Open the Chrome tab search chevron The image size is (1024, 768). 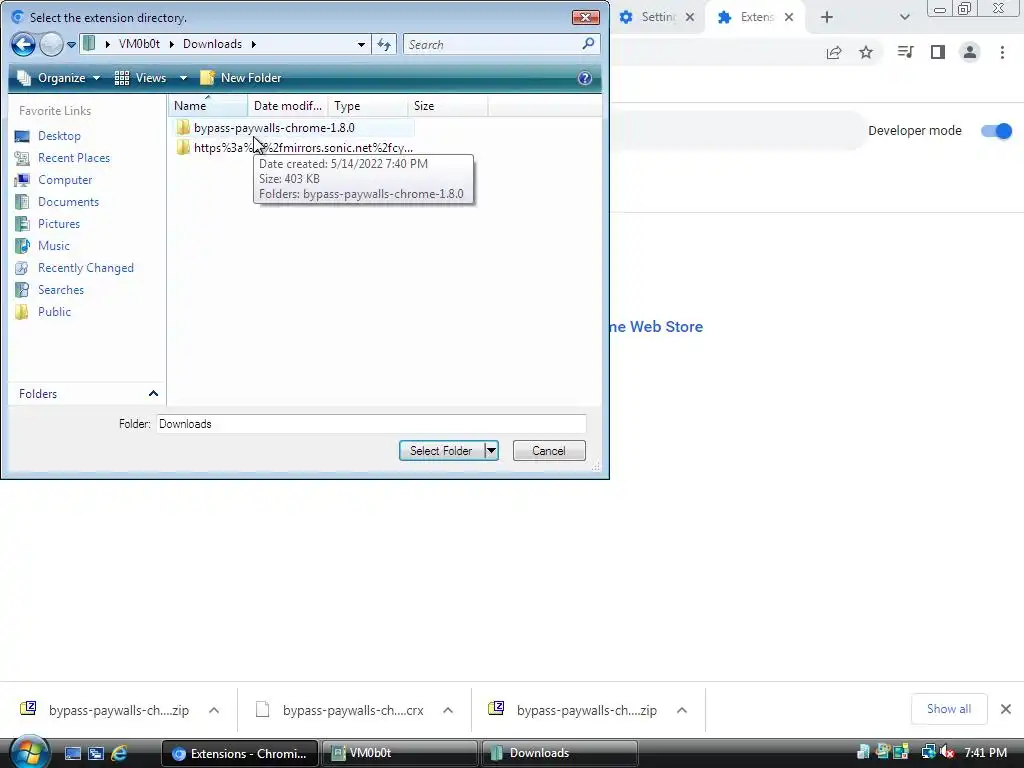pyautogui.click(x=904, y=17)
